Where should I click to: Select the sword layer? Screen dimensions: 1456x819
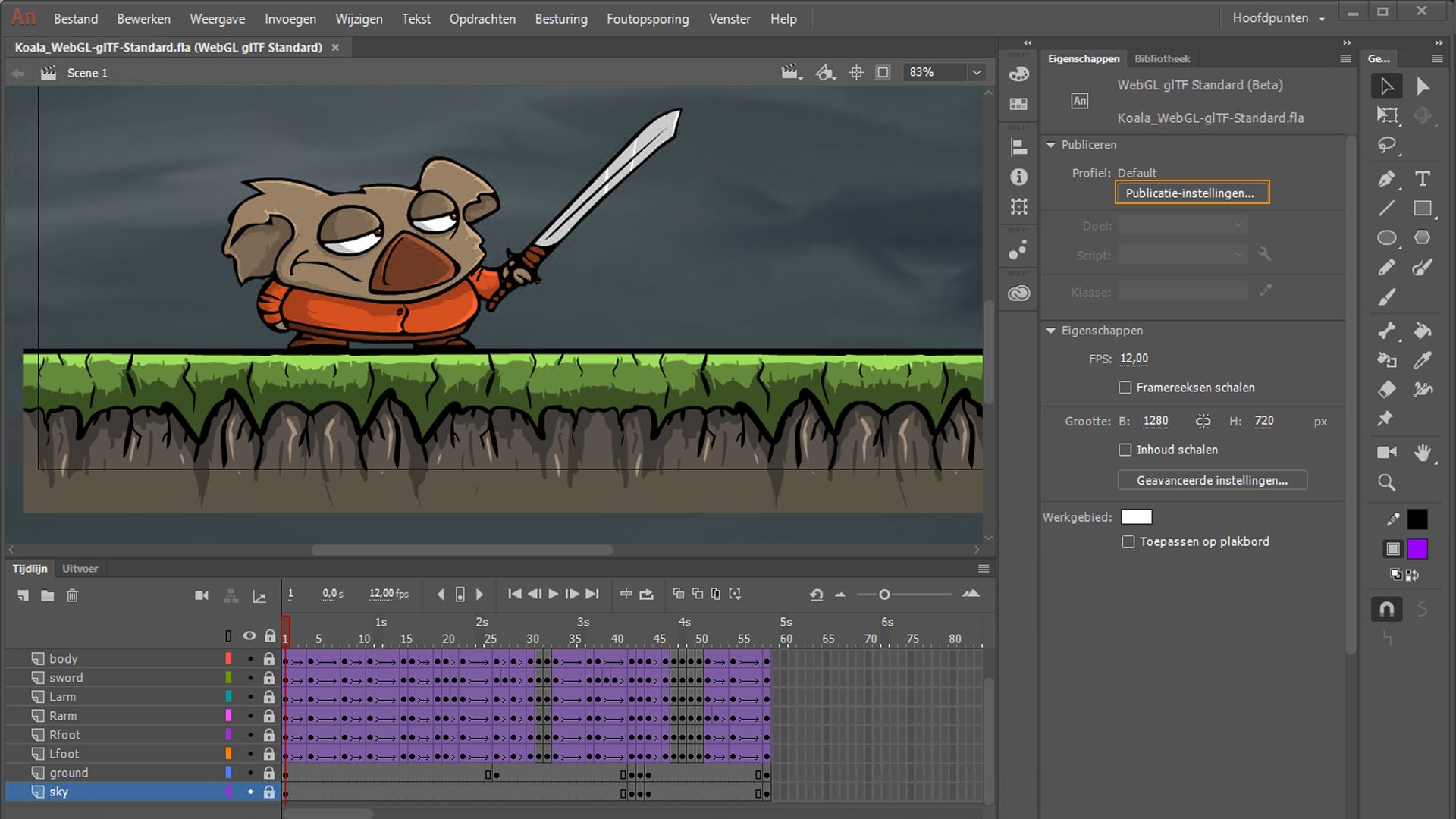[67, 677]
